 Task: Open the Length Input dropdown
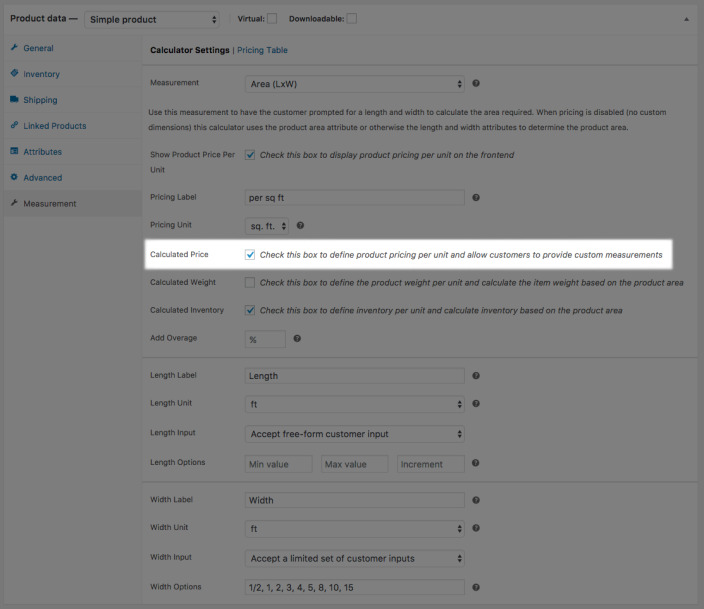[354, 434]
